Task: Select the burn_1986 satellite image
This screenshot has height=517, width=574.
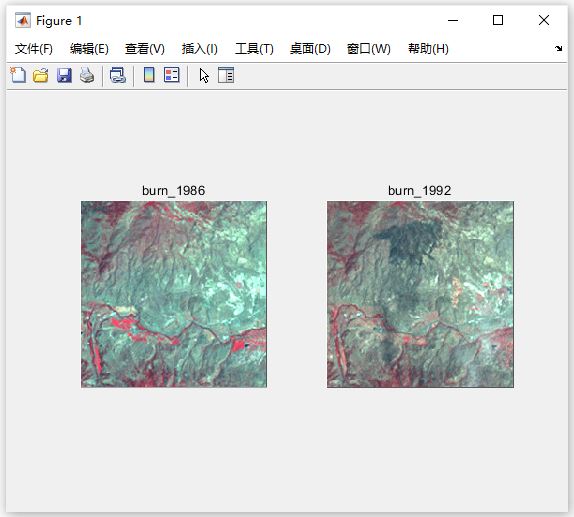Action: 174,294
